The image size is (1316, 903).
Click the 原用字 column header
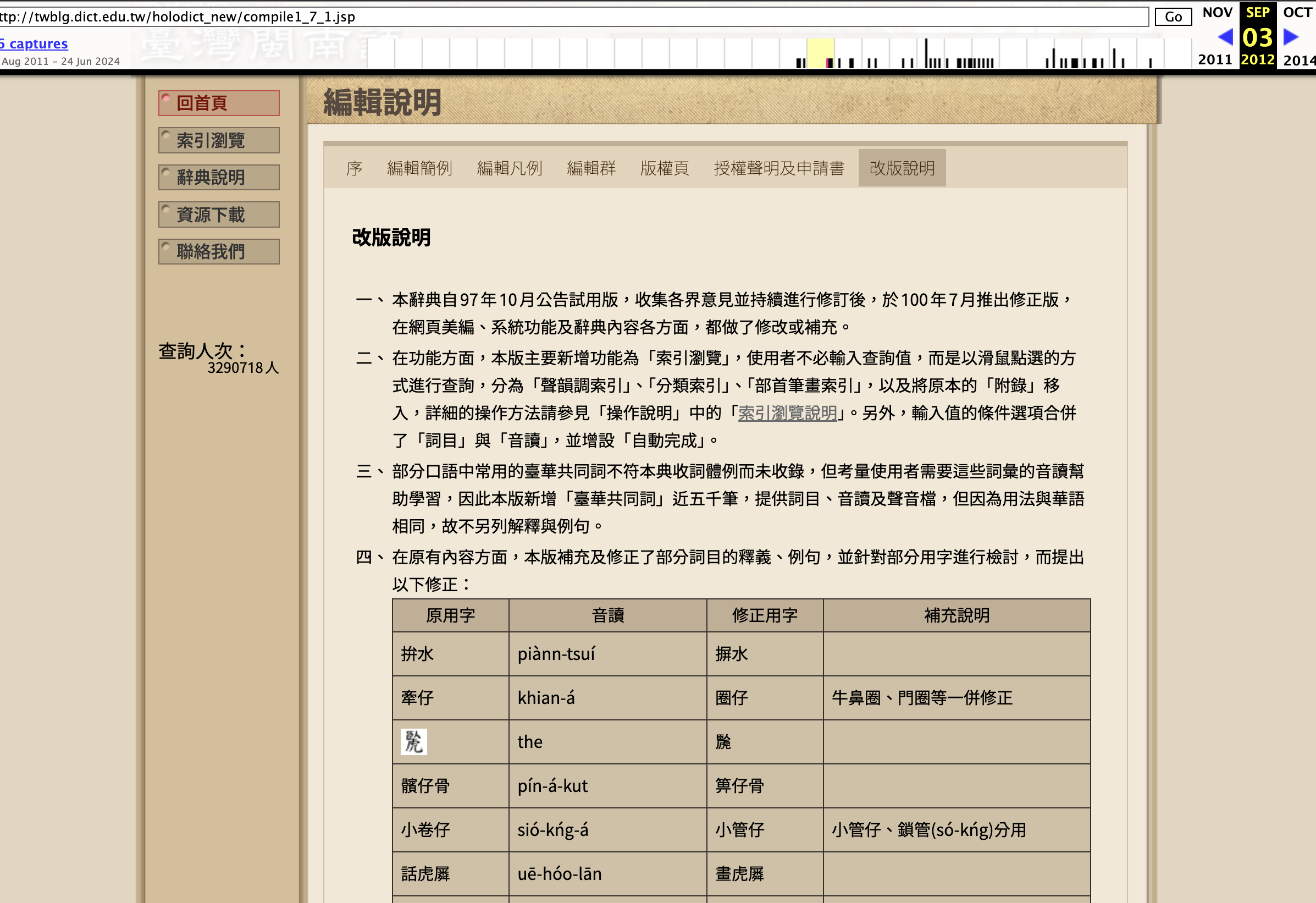pyautogui.click(x=451, y=615)
